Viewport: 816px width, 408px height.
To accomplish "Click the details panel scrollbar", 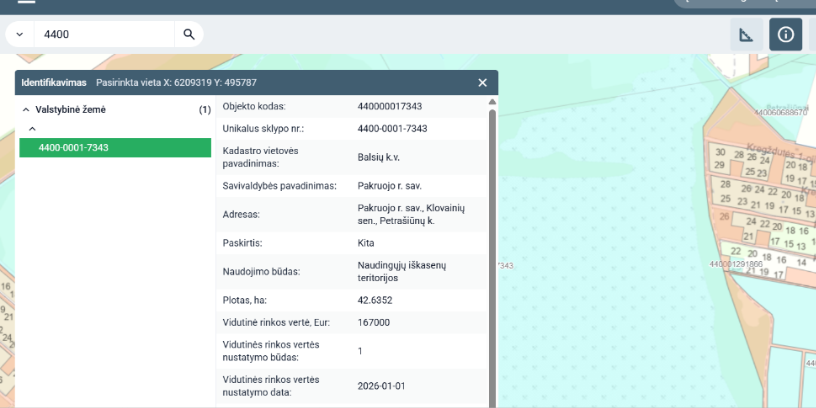I will [492, 258].
